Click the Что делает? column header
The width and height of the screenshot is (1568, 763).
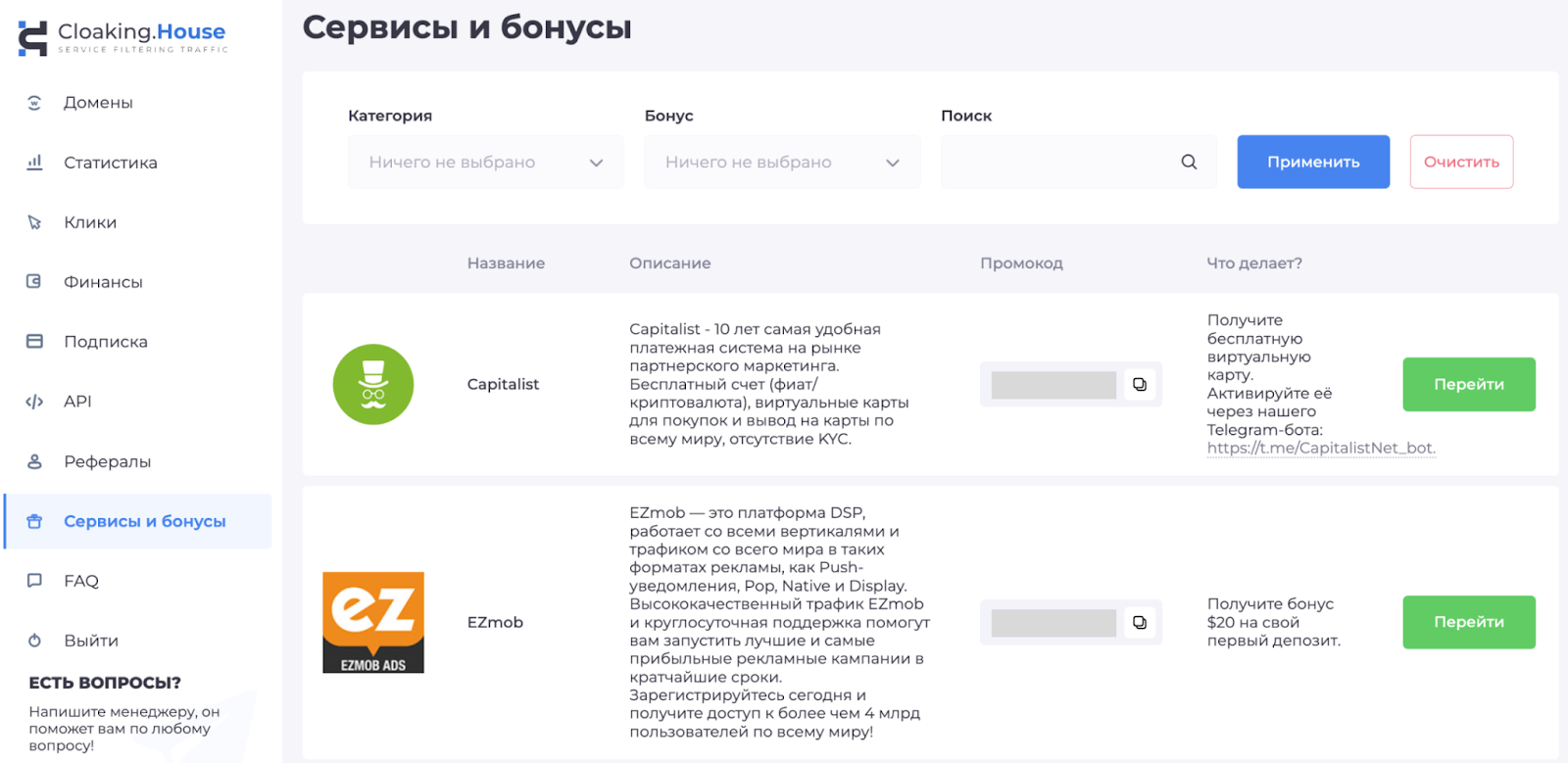tap(1254, 262)
